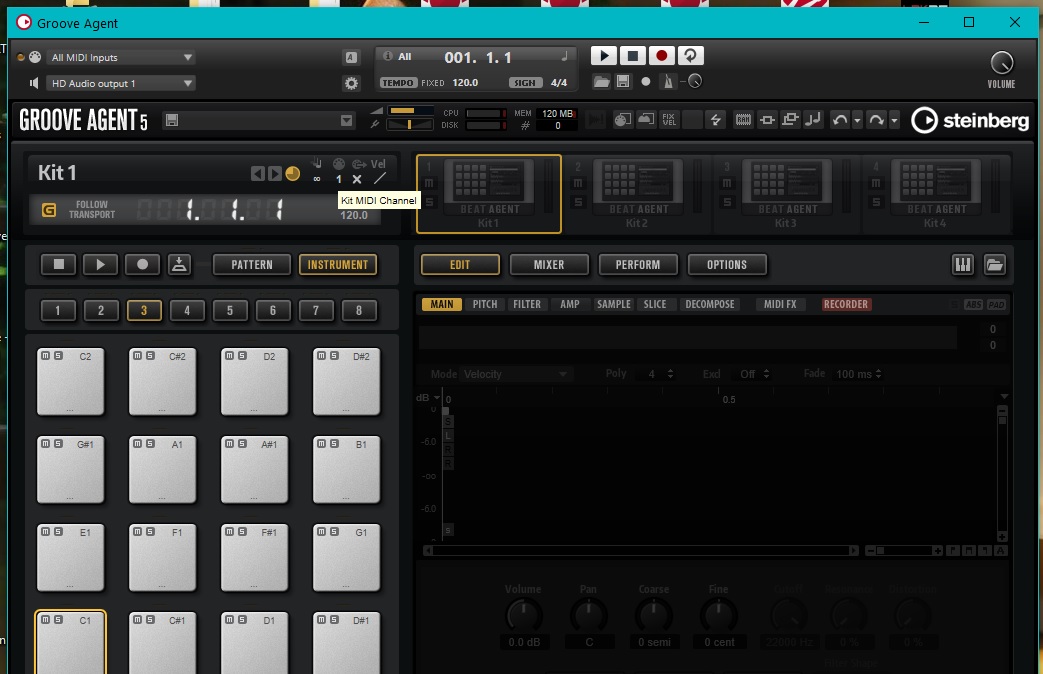This screenshot has width=1043, height=674.
Task: Click the top transport Stop button
Action: click(633, 56)
